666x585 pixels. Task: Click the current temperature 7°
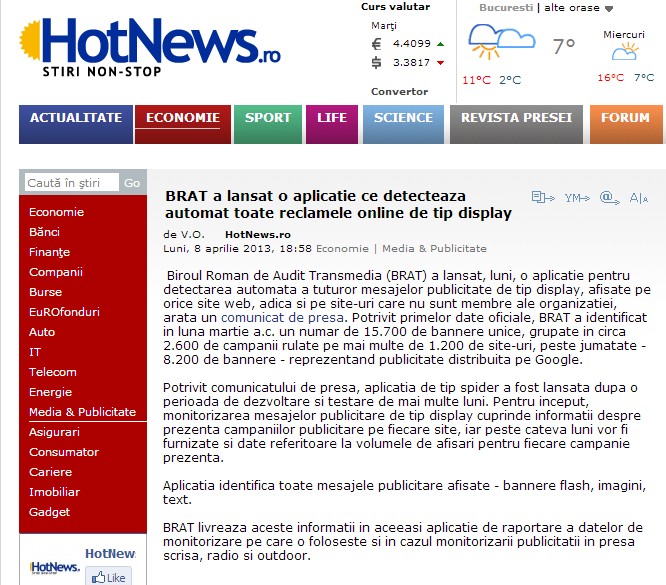pos(564,46)
